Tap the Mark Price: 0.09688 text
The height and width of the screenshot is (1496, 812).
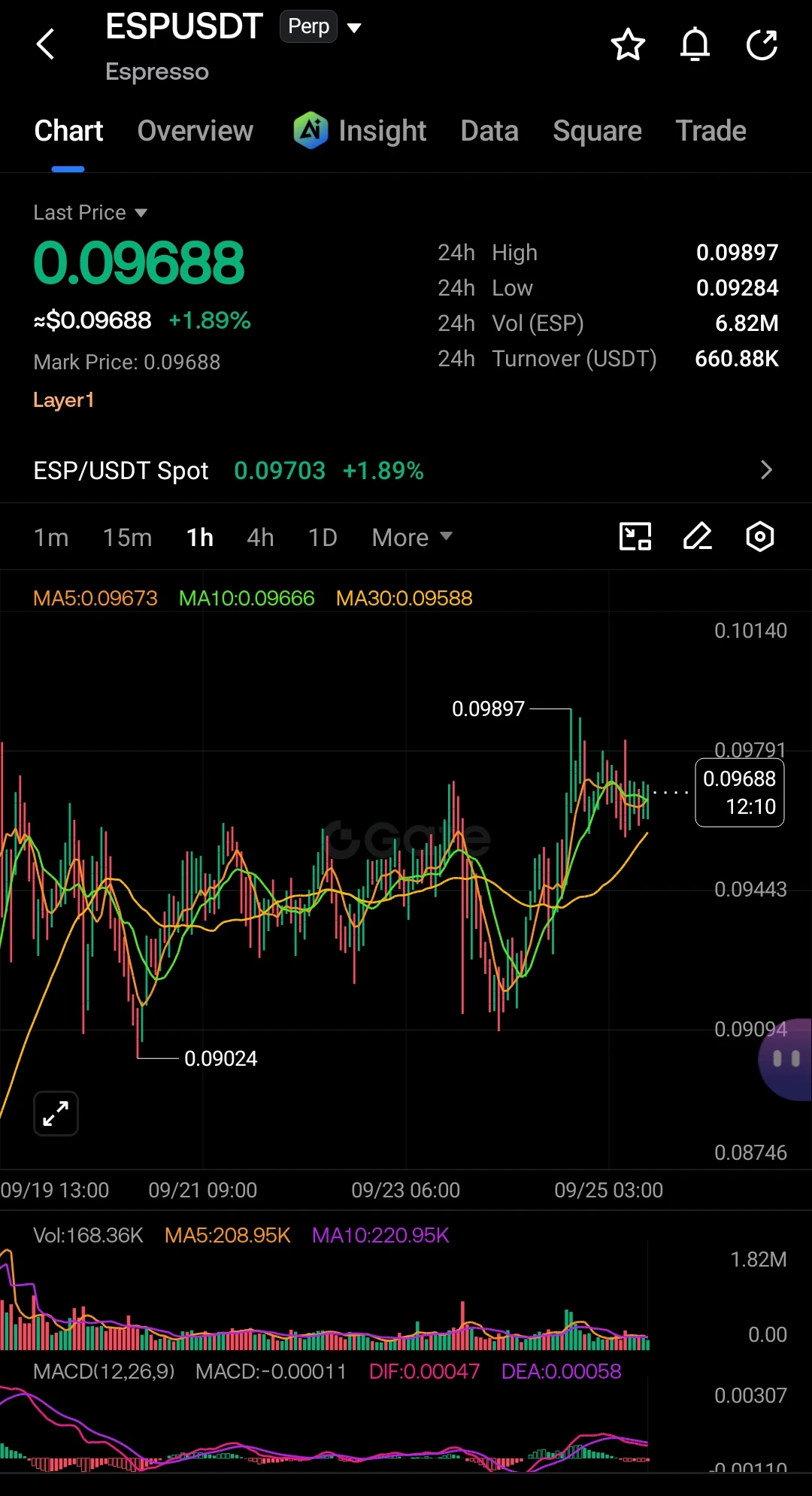(x=127, y=363)
